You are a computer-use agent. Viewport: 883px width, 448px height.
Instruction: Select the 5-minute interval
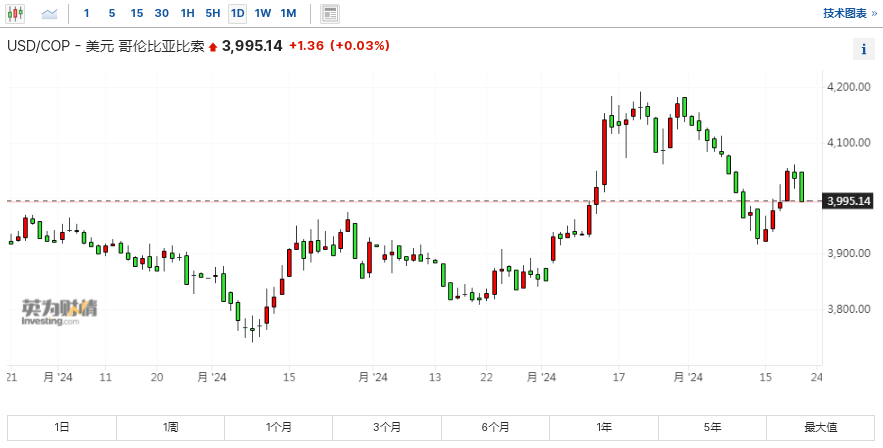click(111, 14)
